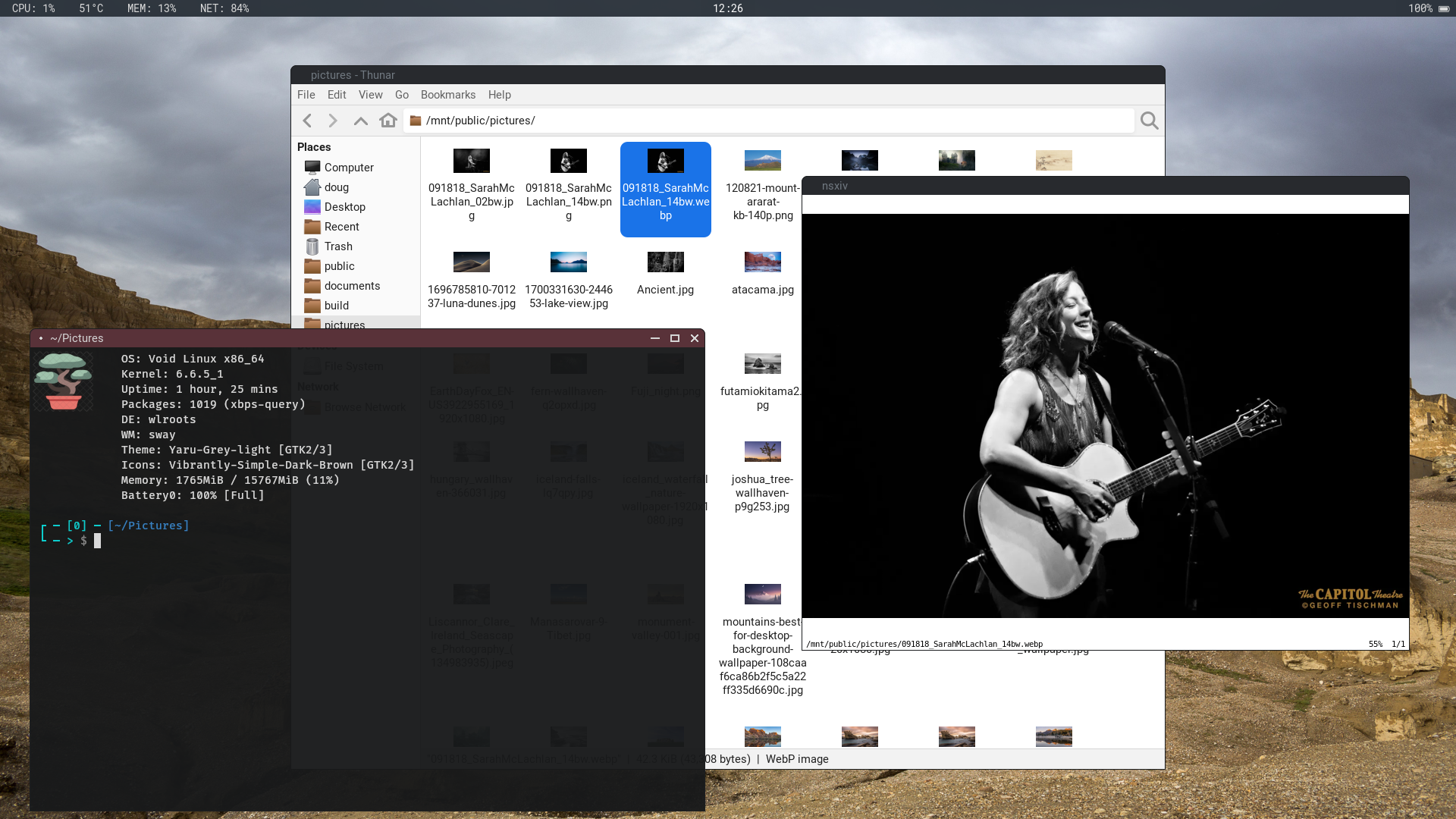
Task: Select Trash in the Places sidebar
Action: point(337,246)
